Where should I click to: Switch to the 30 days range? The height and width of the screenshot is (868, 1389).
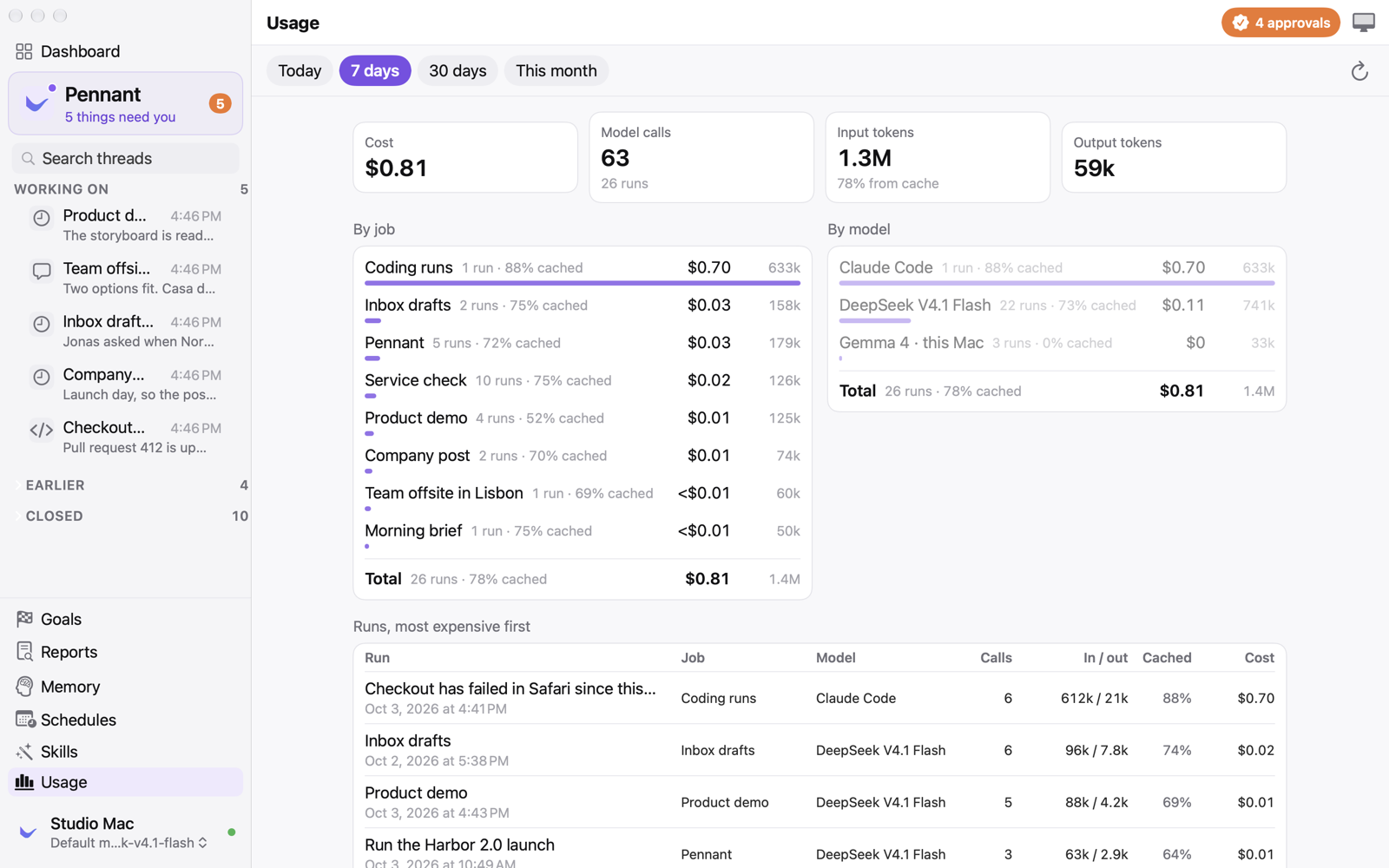(x=458, y=71)
